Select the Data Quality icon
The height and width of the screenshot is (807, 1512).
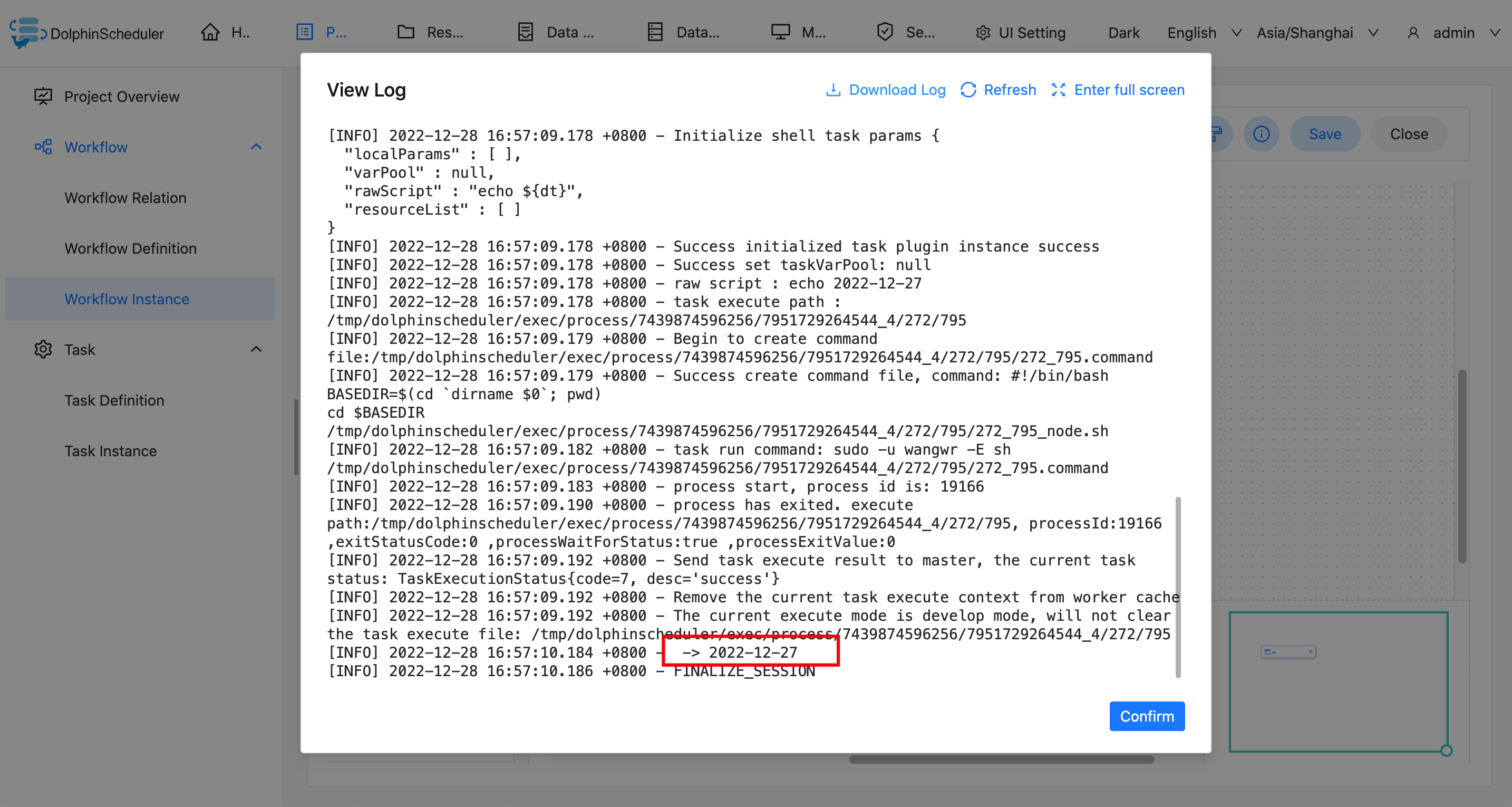[x=525, y=32]
